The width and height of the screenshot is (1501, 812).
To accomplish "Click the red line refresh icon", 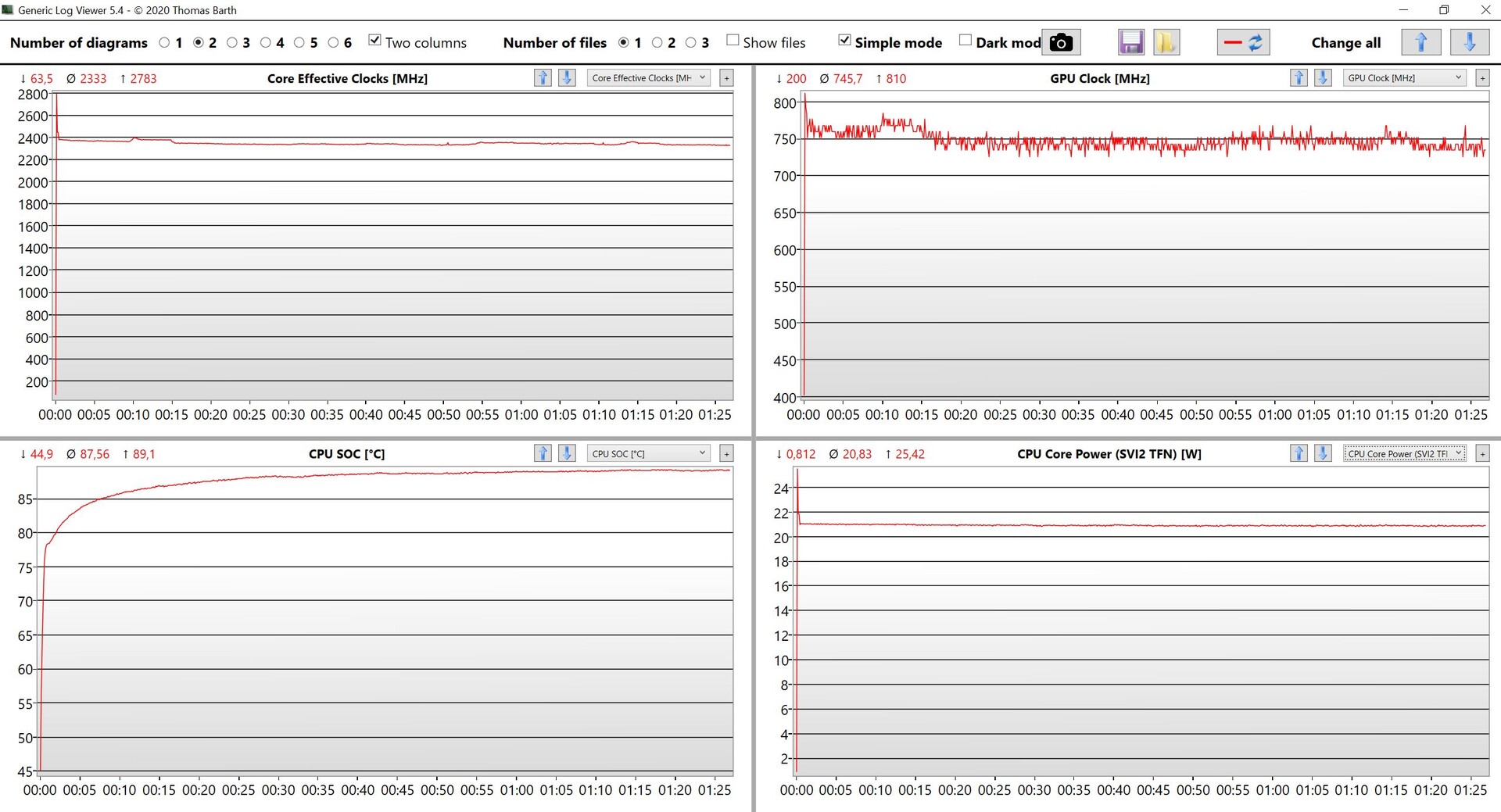I will point(1243,42).
